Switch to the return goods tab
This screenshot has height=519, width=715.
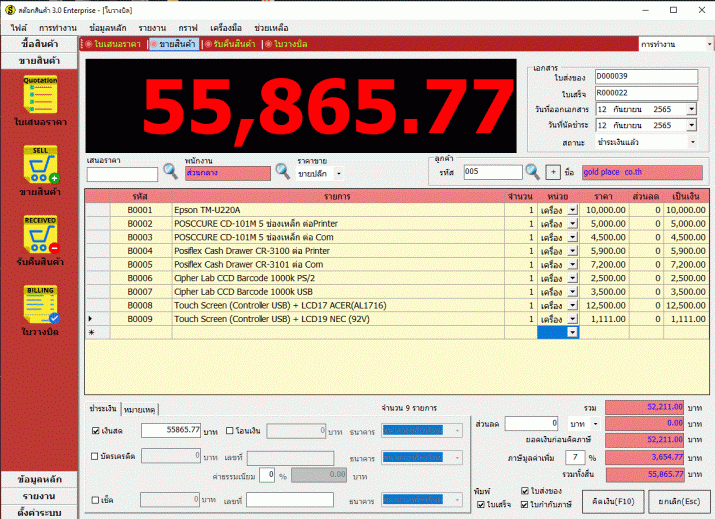[231, 44]
